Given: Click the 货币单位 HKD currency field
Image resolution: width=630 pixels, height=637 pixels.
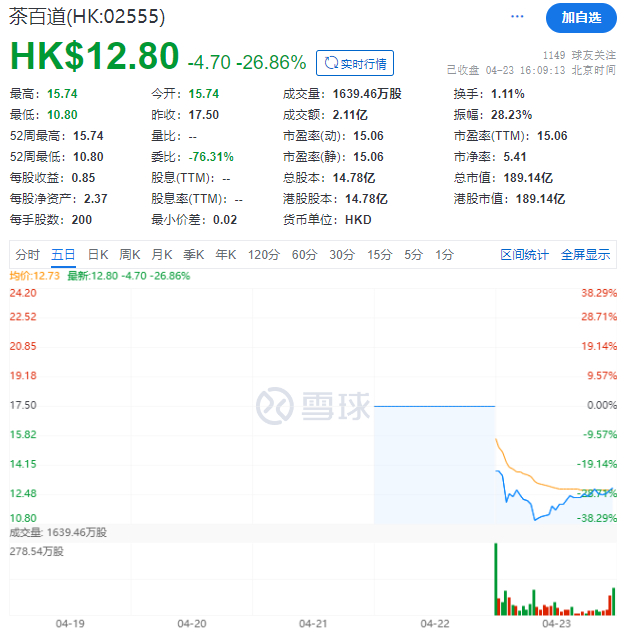Looking at the screenshot, I should tap(327, 220).
